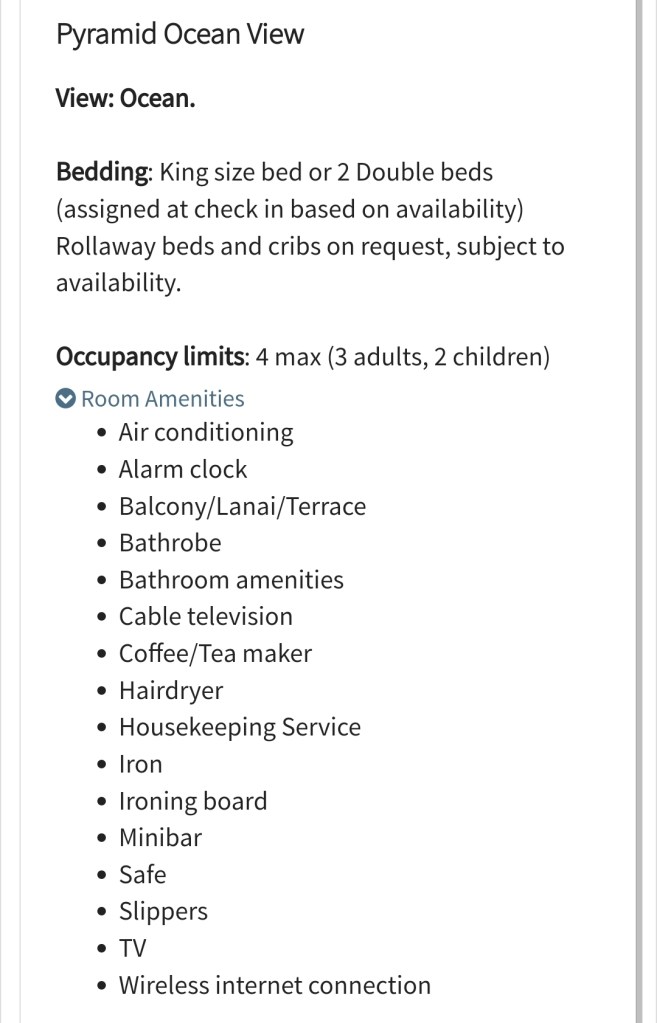The height and width of the screenshot is (1023, 657).
Task: Click the chevron icon beside Room Amenities
Action: click(65, 399)
